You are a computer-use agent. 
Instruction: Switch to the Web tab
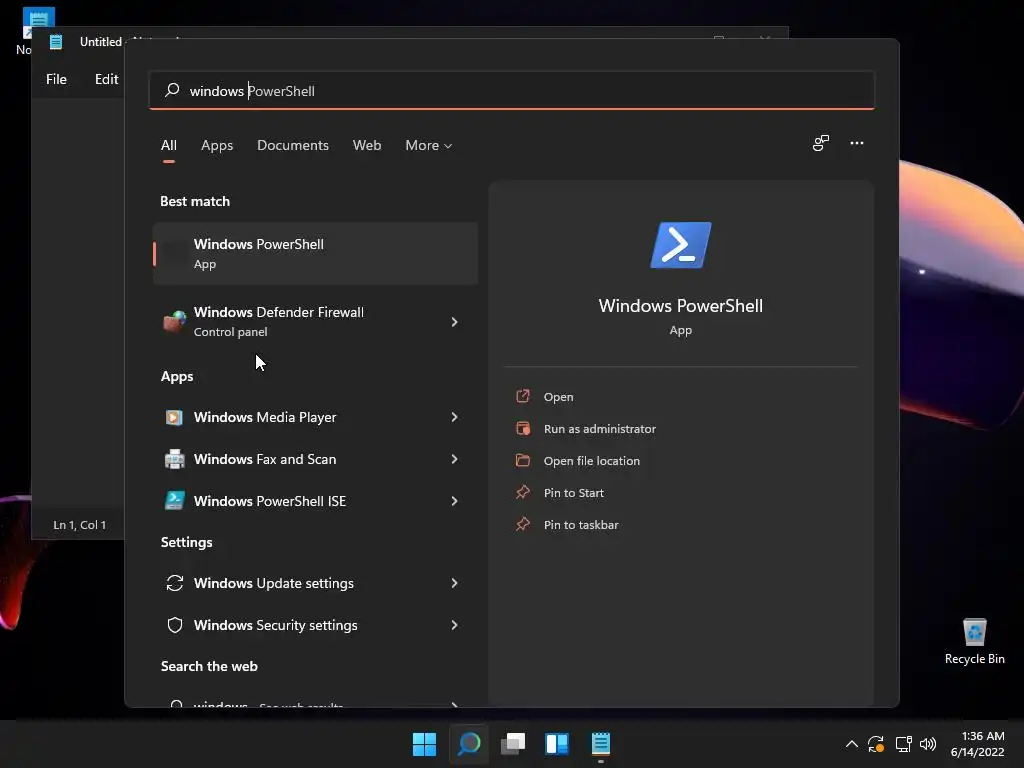pos(367,146)
